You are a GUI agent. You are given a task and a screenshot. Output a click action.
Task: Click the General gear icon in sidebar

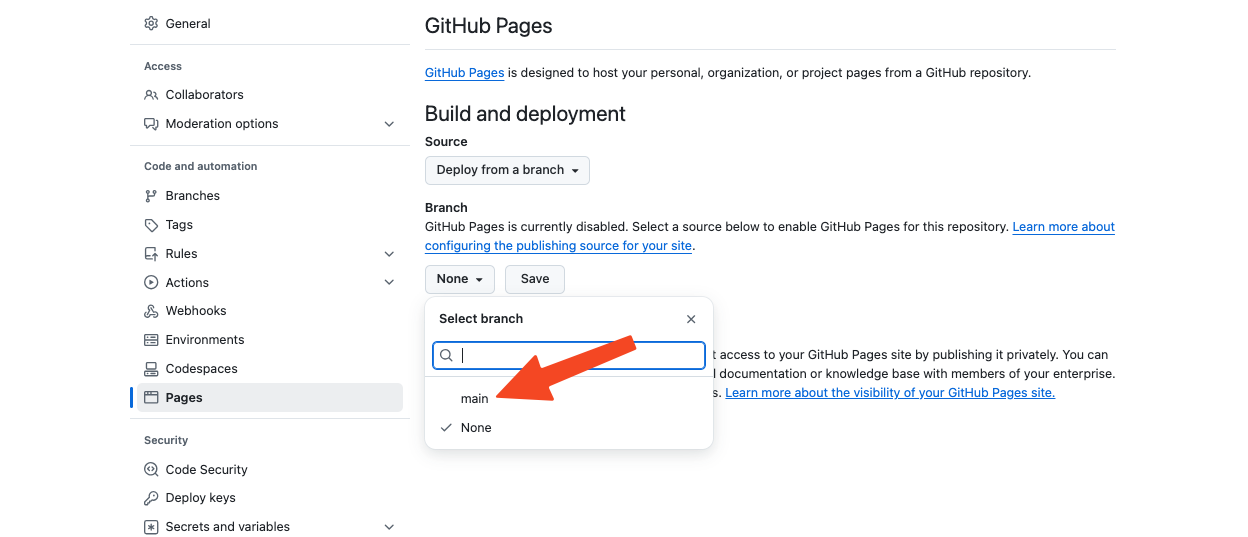point(151,23)
